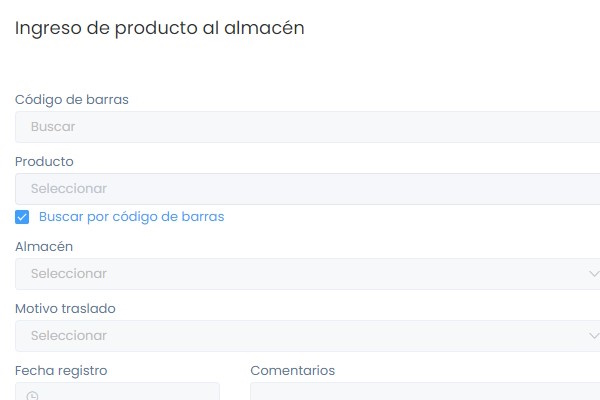Open the Almacén Seleccionar dropdown
Image resolution: width=600 pixels, height=400 pixels.
(300, 273)
